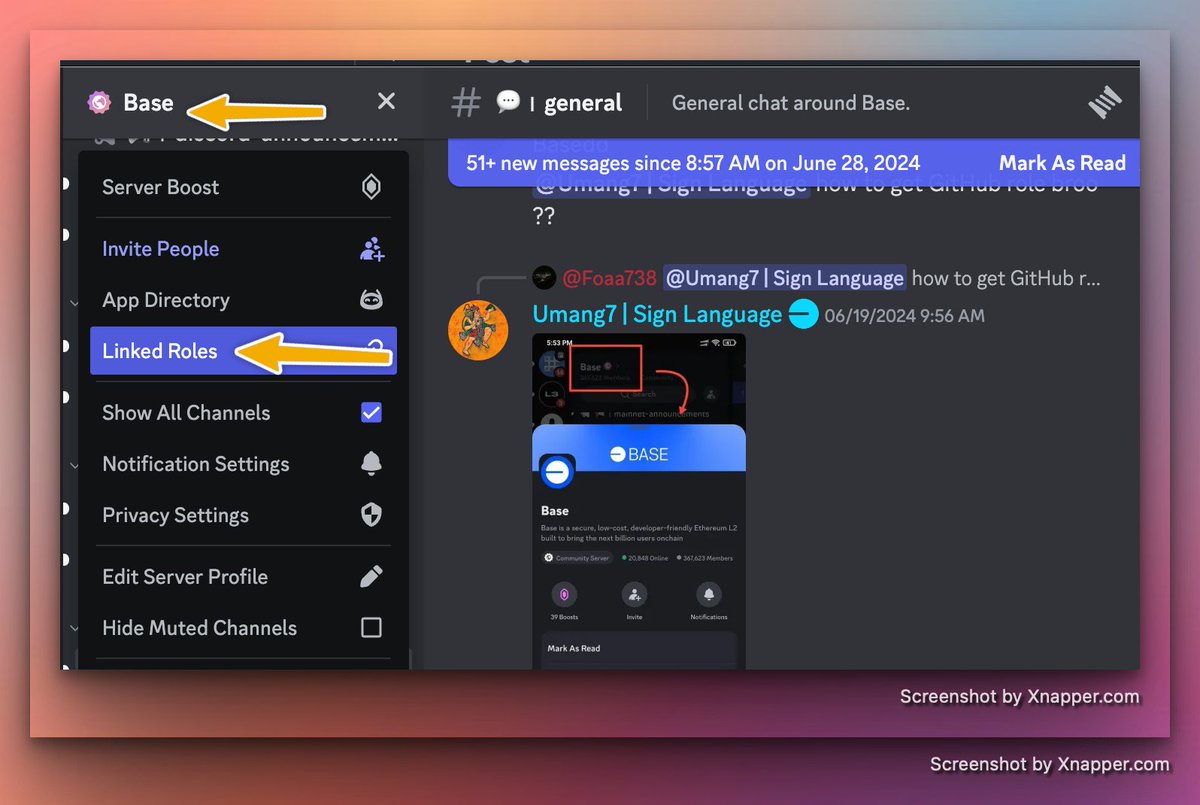Open the threads icon in channel header
Screen dimensions: 1200x805
1106,103
